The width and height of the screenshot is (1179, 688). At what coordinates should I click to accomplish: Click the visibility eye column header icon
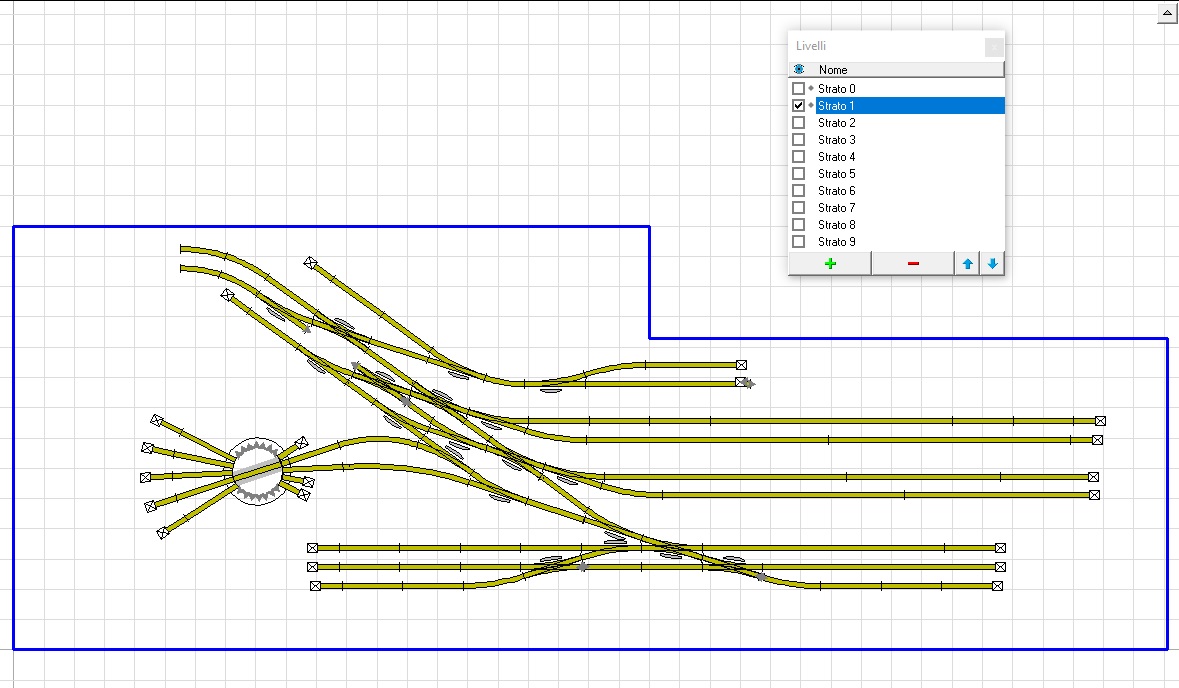799,70
